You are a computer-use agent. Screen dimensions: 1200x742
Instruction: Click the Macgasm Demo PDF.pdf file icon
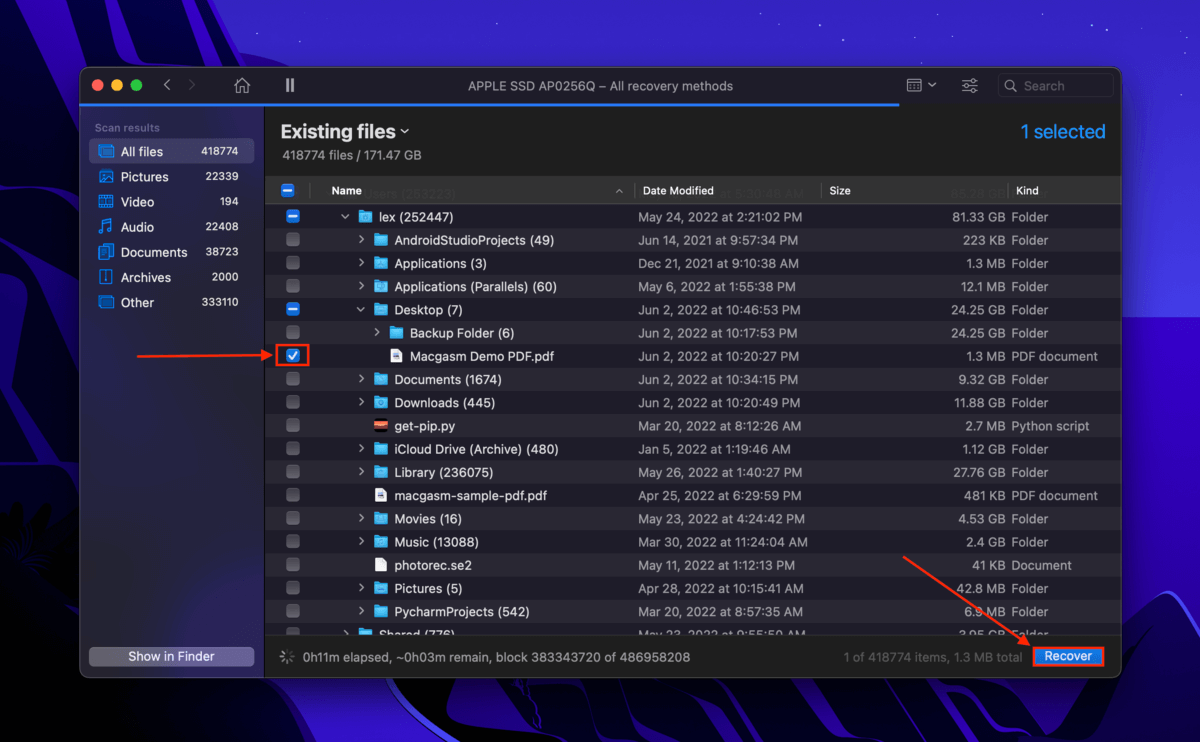point(396,356)
